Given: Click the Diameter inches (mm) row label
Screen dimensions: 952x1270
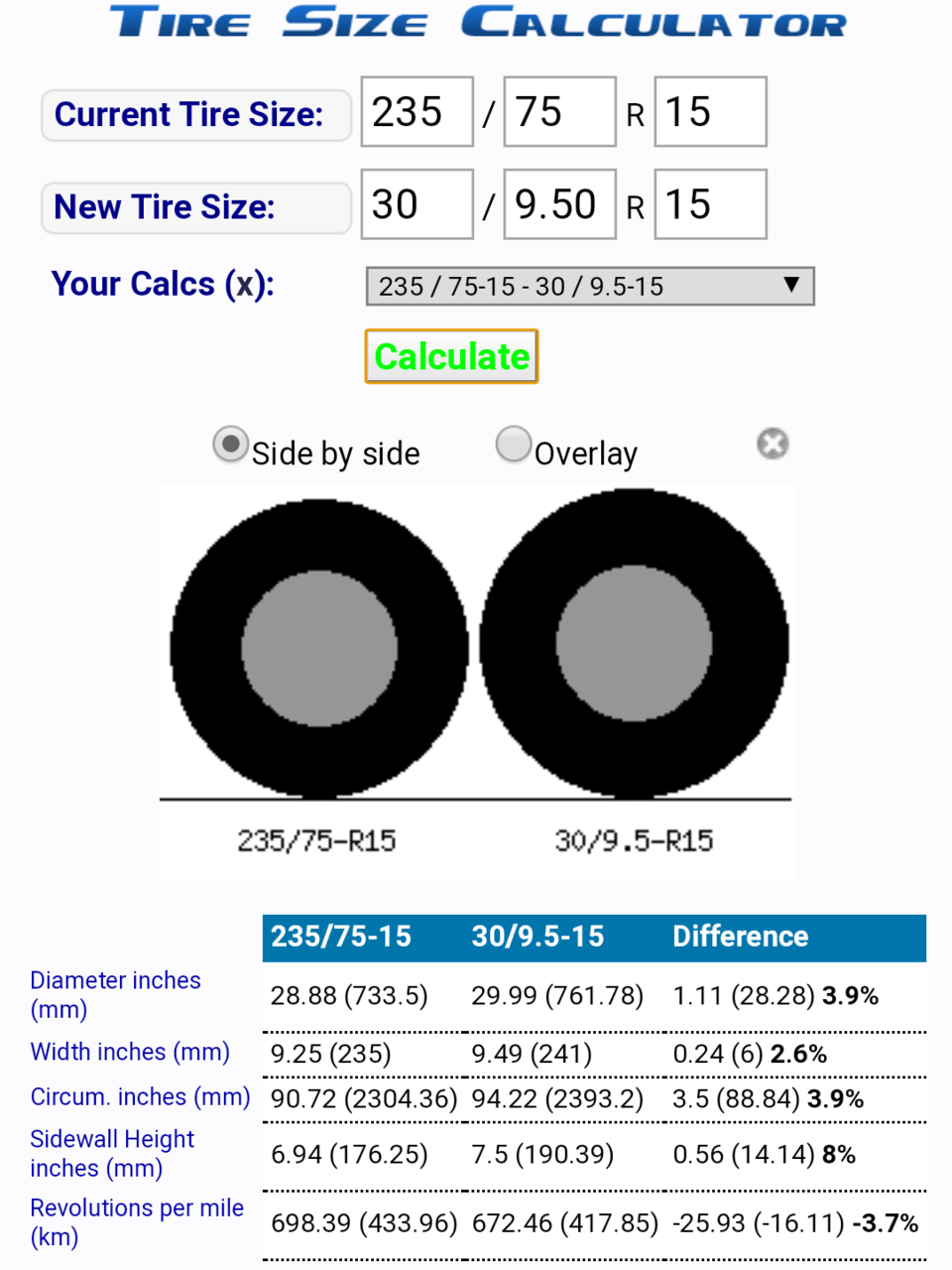Looking at the screenshot, I should (115, 995).
